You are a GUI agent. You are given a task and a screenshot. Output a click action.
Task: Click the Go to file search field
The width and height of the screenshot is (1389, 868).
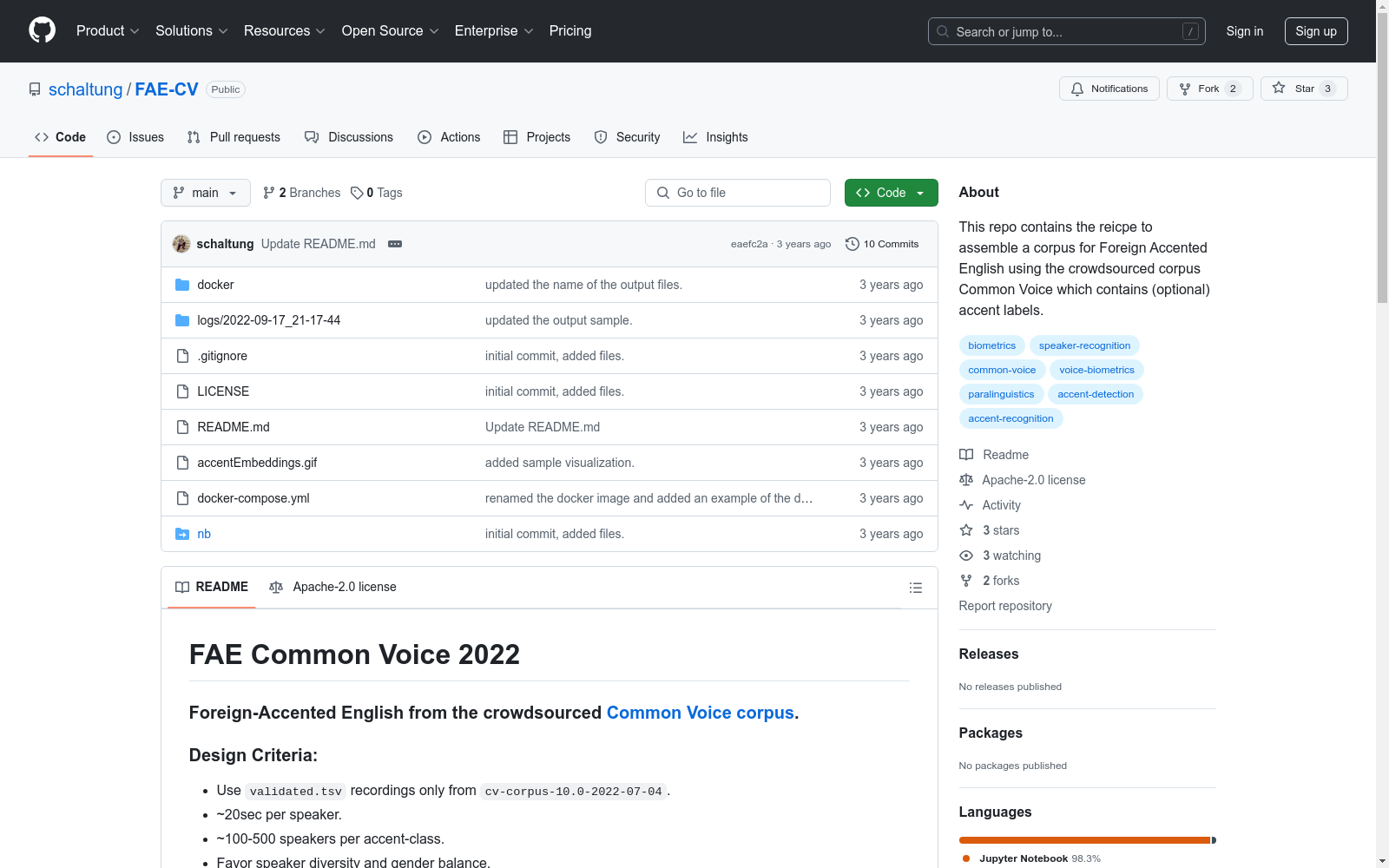point(738,193)
